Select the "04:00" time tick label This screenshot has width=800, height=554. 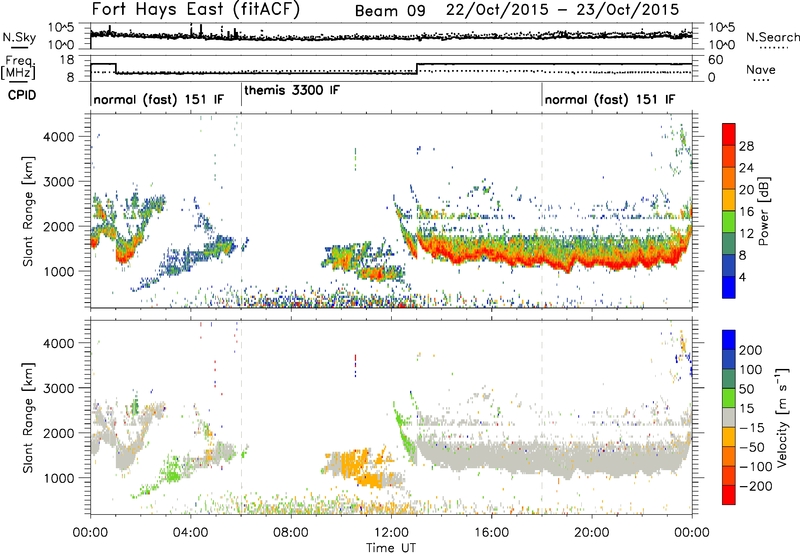point(191,533)
